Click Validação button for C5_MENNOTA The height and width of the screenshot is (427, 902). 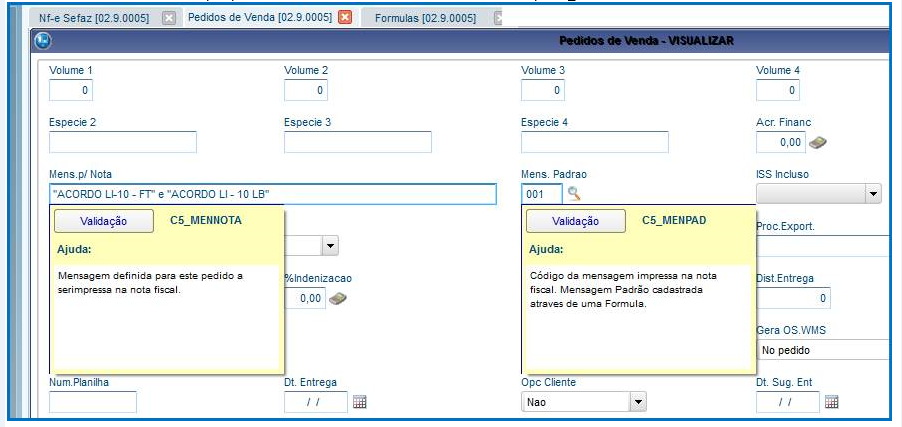point(104,221)
